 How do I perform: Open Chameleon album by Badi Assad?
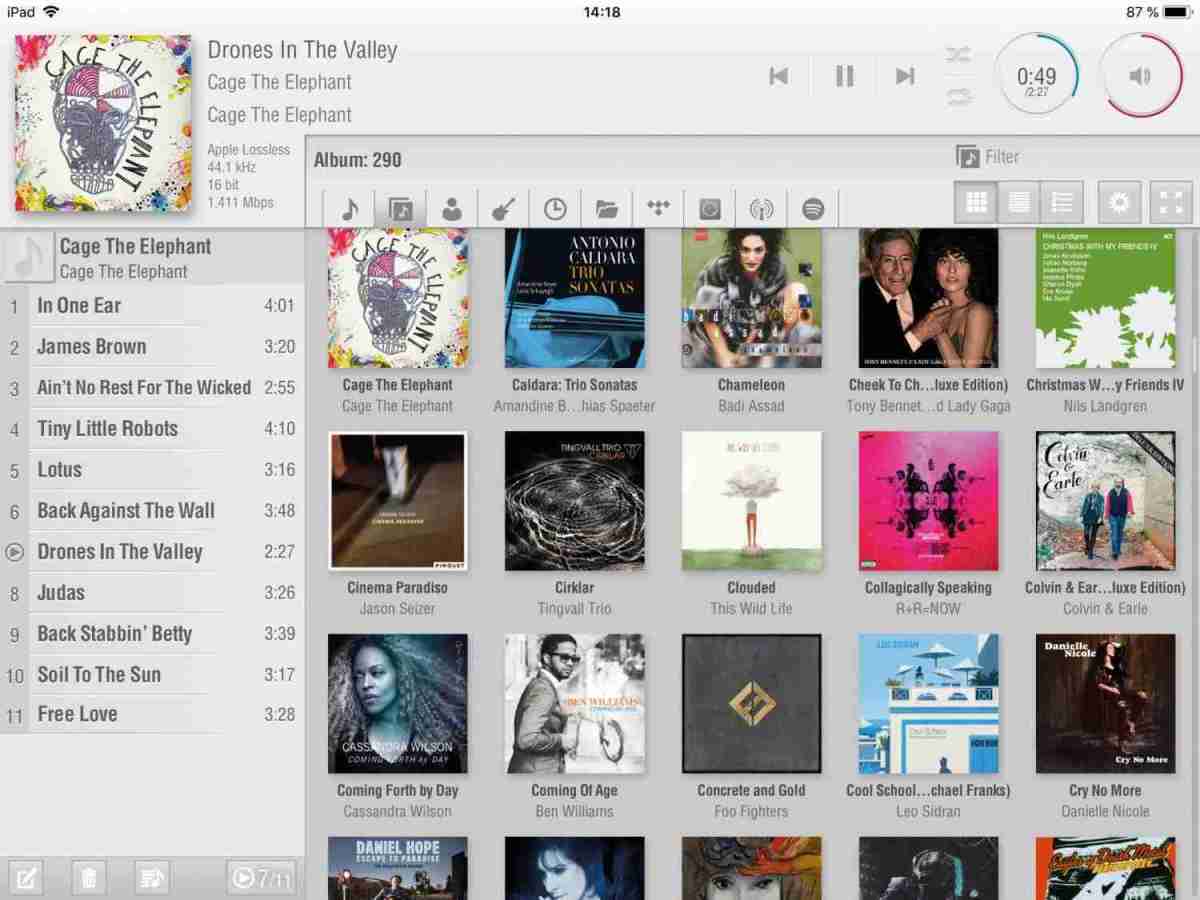tap(751, 298)
